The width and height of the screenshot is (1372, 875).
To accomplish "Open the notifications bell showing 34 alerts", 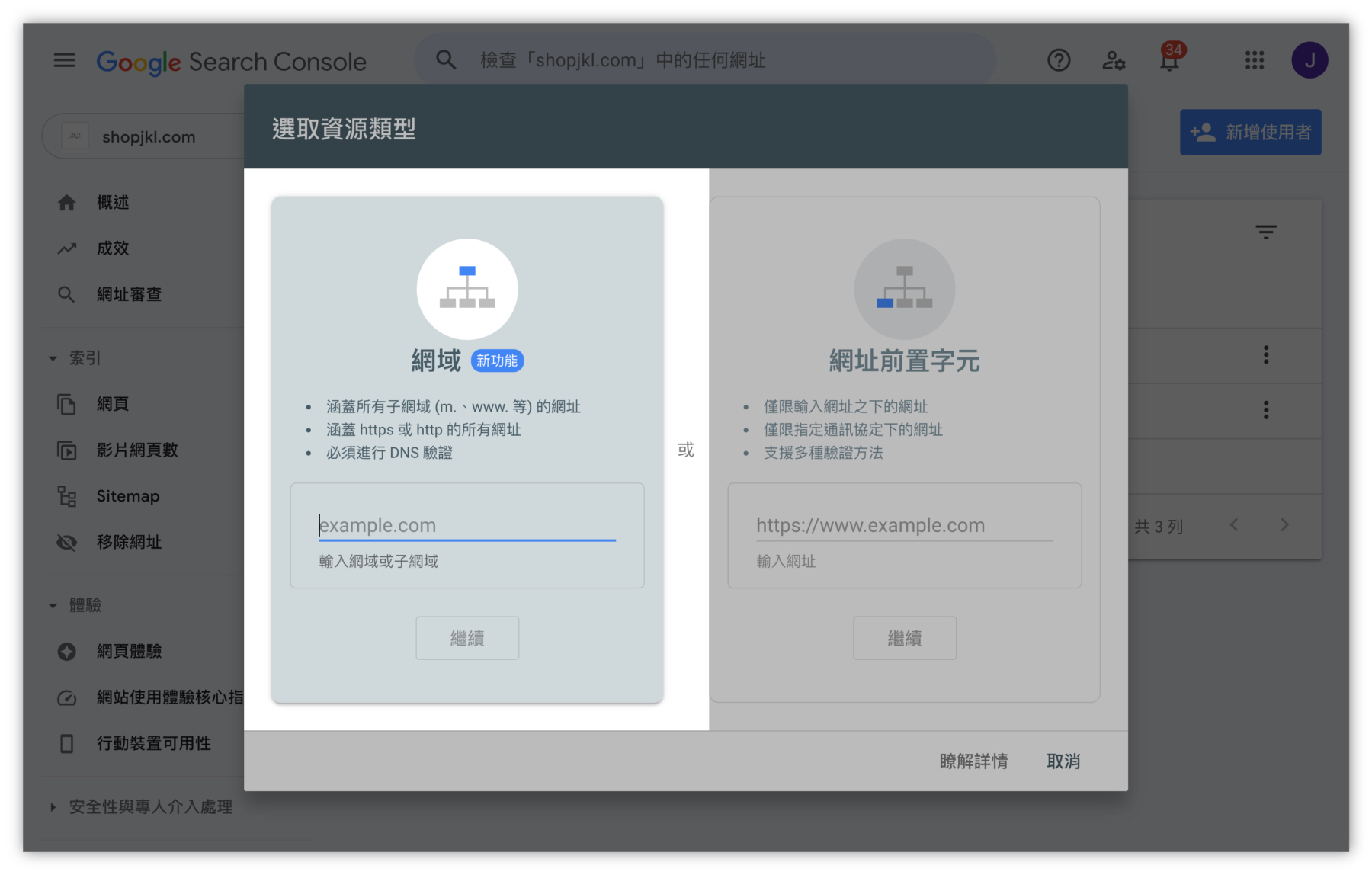I will click(x=1170, y=60).
